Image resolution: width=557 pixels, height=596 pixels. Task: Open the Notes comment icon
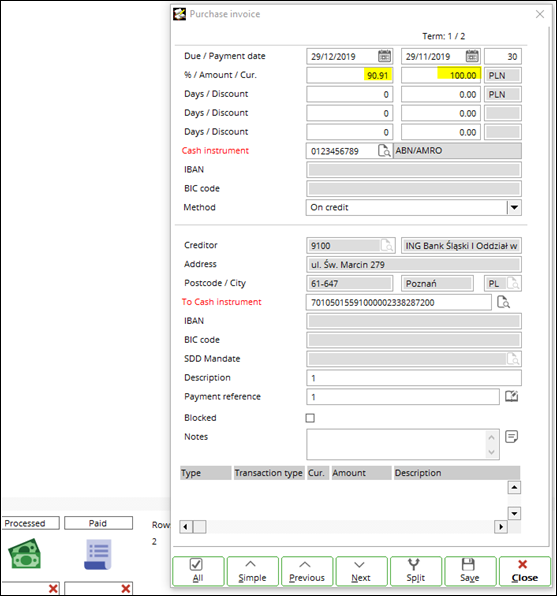pyautogui.click(x=511, y=436)
